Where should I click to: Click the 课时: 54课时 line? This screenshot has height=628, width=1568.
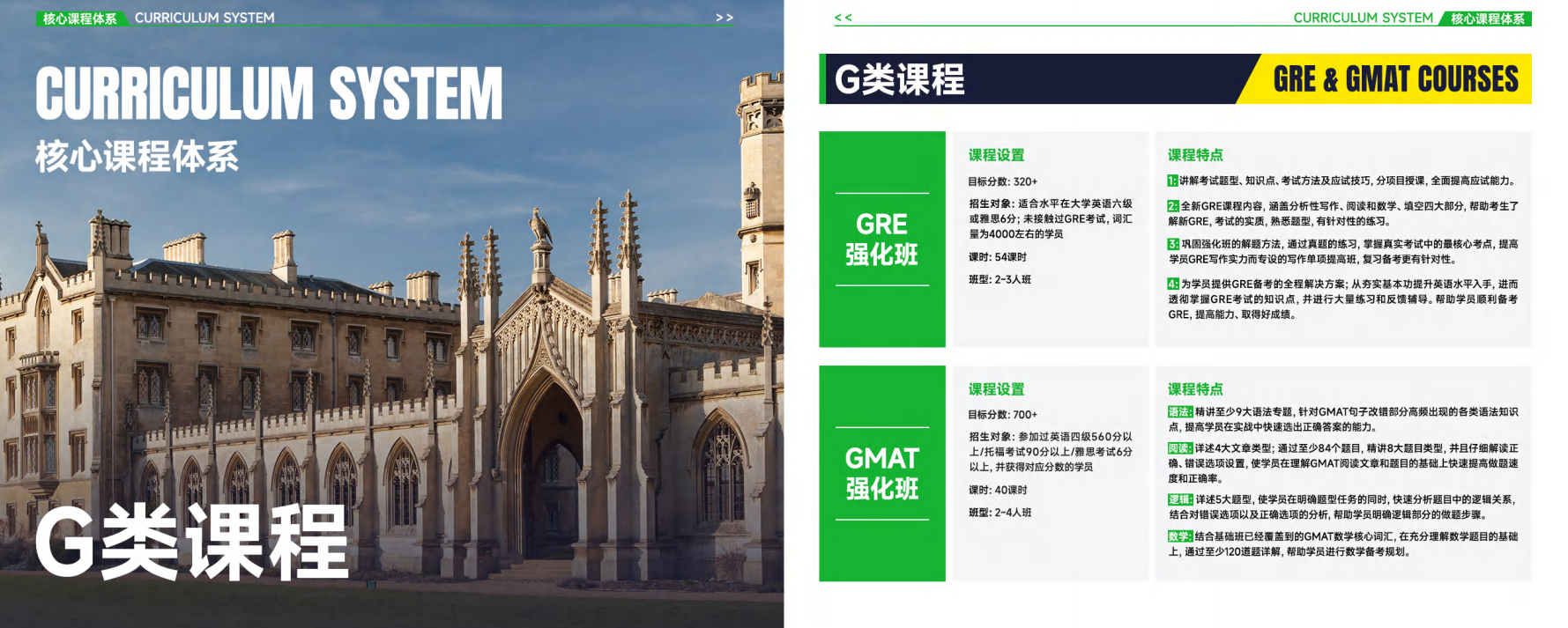pyautogui.click(x=998, y=257)
